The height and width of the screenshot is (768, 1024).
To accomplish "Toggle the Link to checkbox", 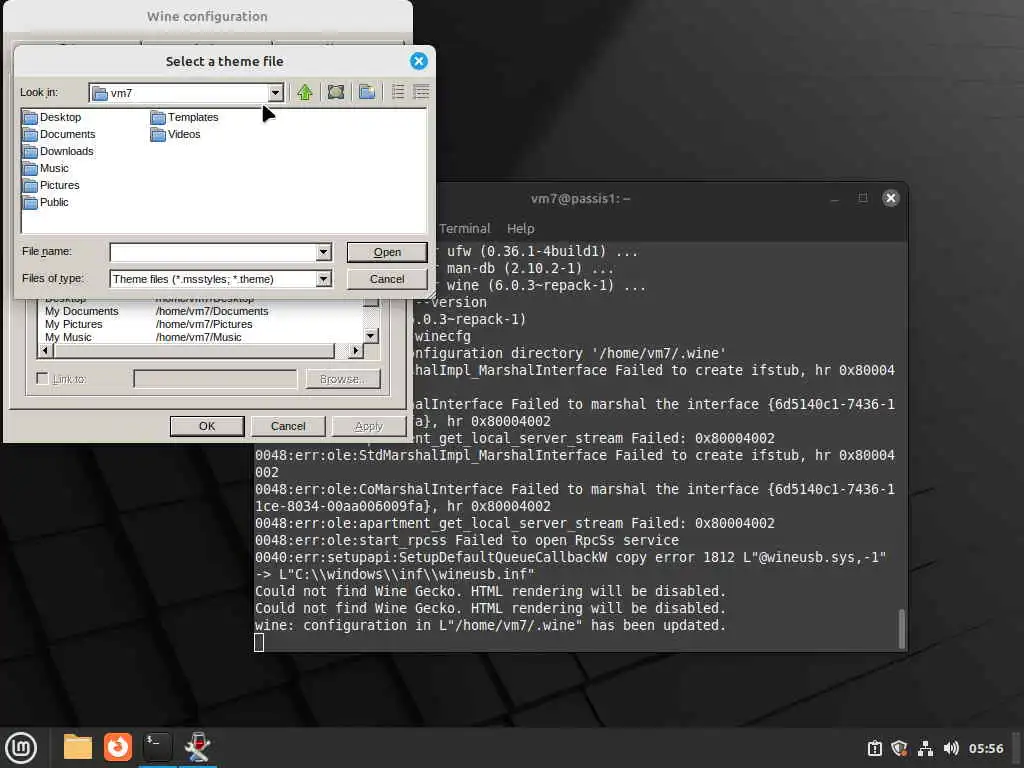I will click(42, 379).
